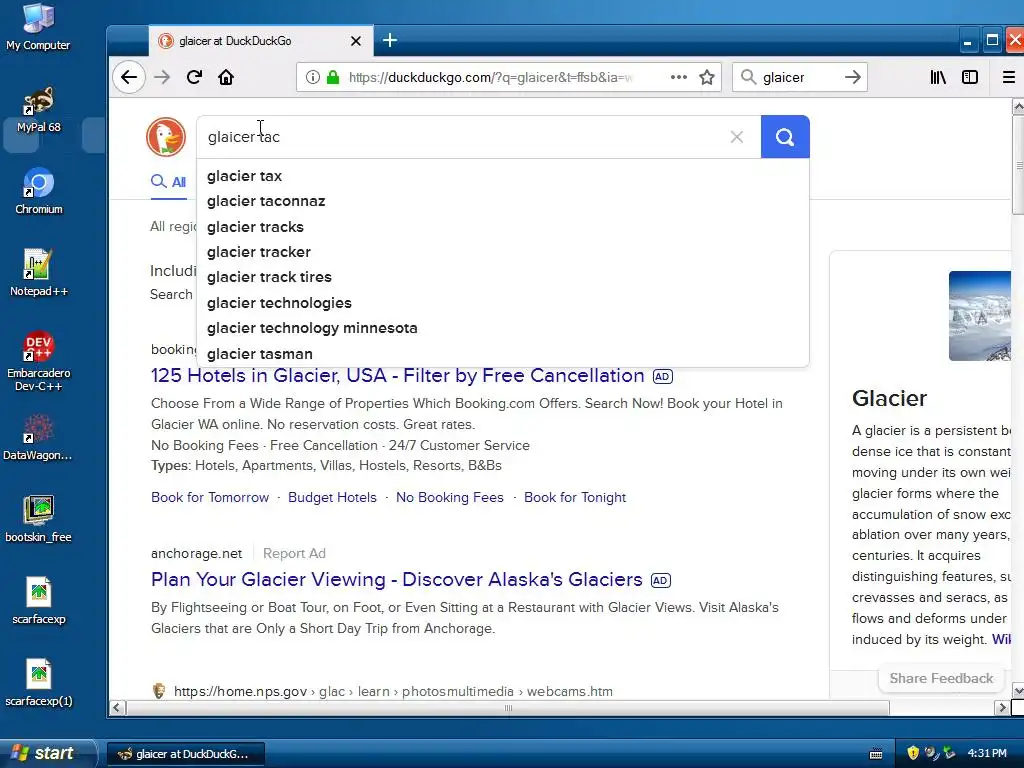The height and width of the screenshot is (768, 1024).
Task: Open the 125 Hotels in Glacier, USA ad link
Action: click(x=398, y=376)
